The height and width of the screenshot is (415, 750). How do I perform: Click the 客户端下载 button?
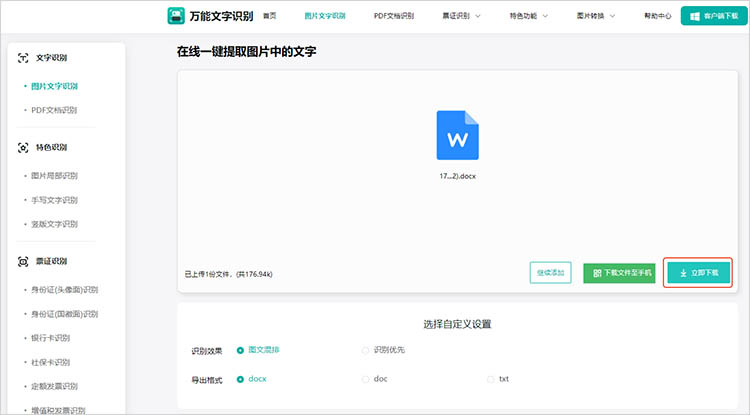pos(714,16)
